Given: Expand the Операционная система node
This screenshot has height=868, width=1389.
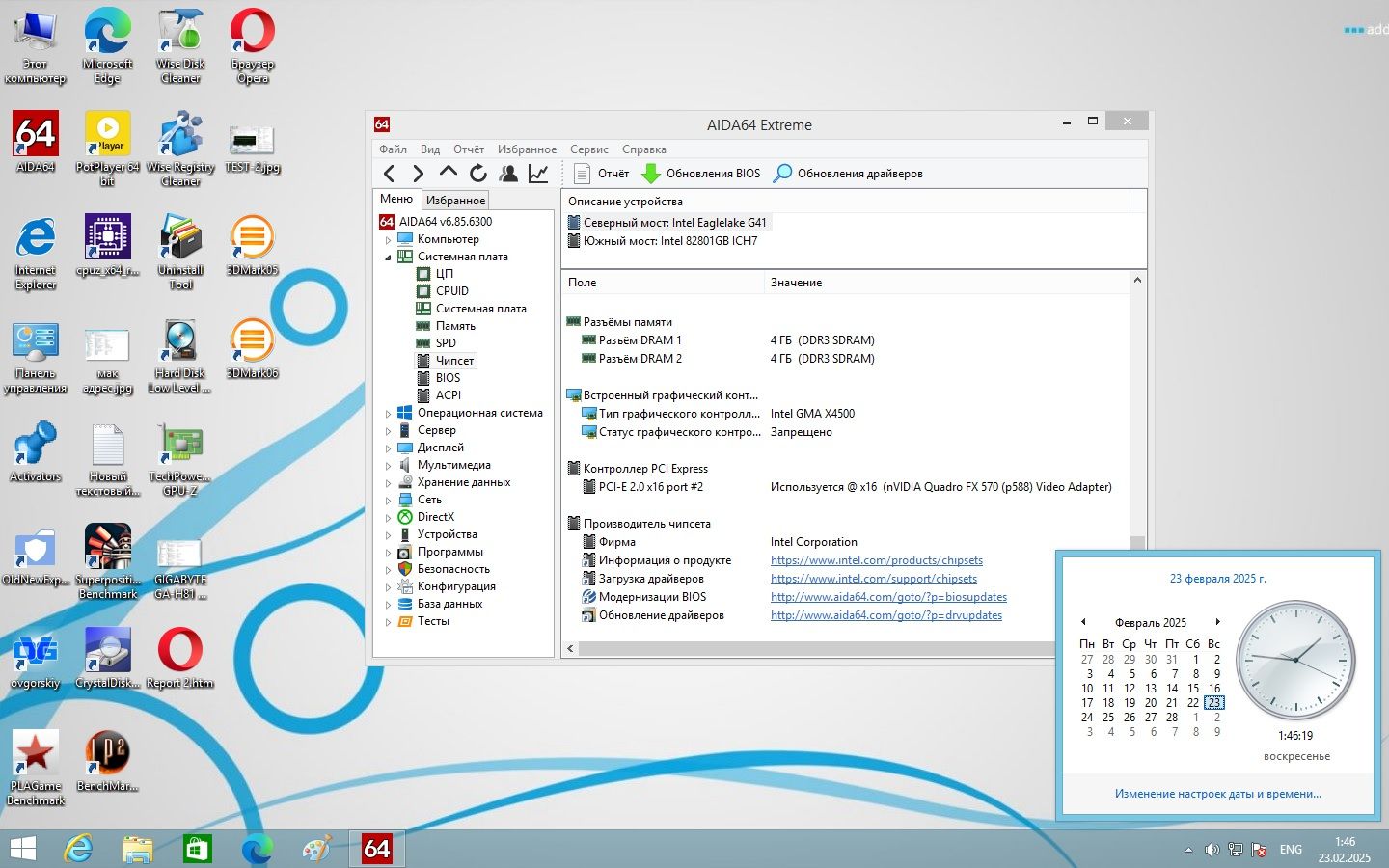Looking at the screenshot, I should coord(389,414).
